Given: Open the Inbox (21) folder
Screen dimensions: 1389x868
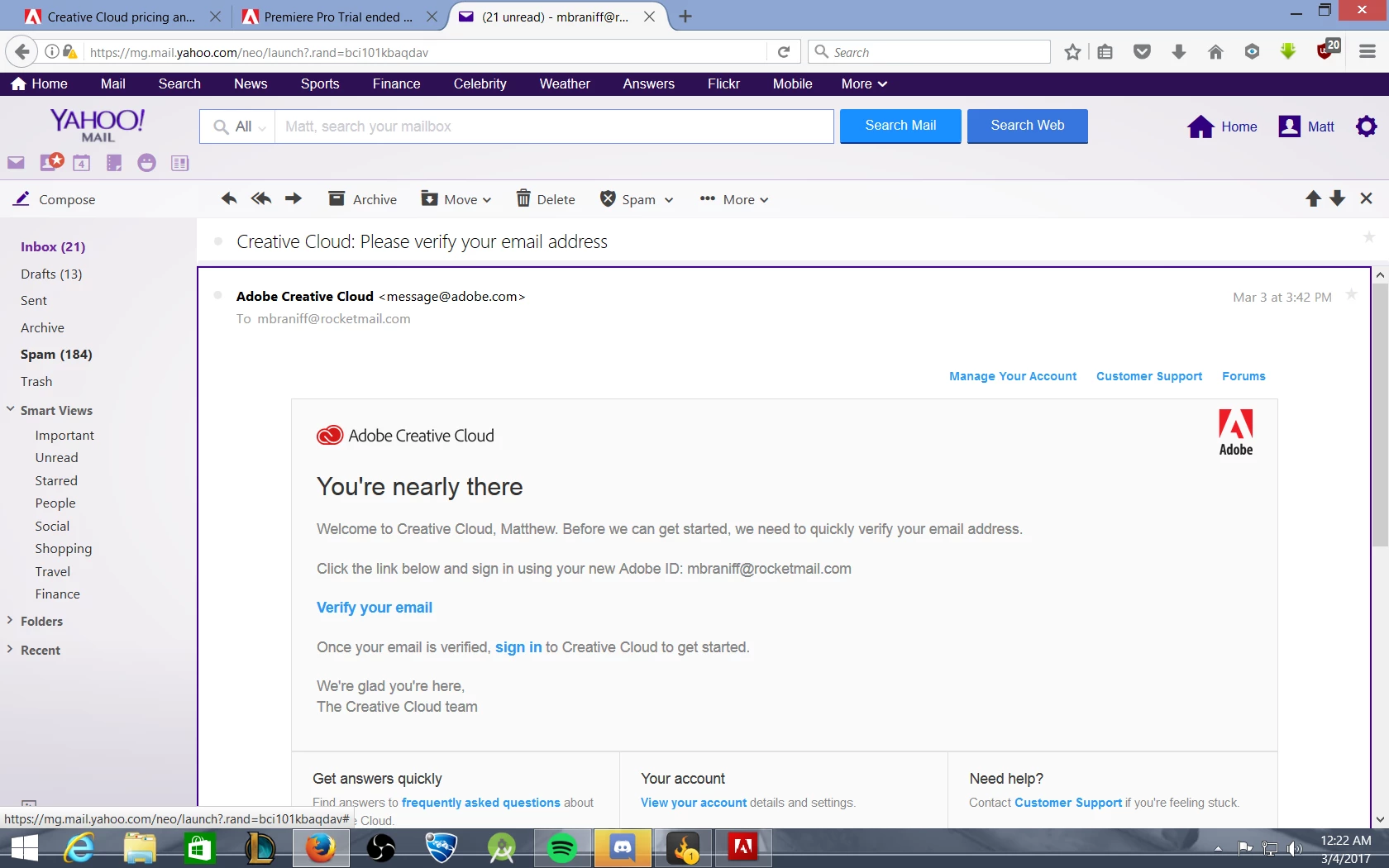Looking at the screenshot, I should click(53, 246).
